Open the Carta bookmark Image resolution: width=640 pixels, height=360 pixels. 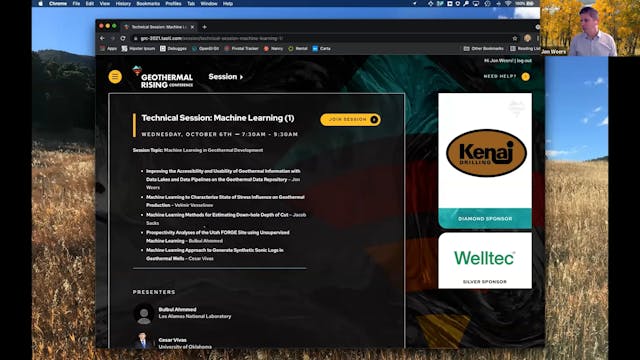pos(322,49)
